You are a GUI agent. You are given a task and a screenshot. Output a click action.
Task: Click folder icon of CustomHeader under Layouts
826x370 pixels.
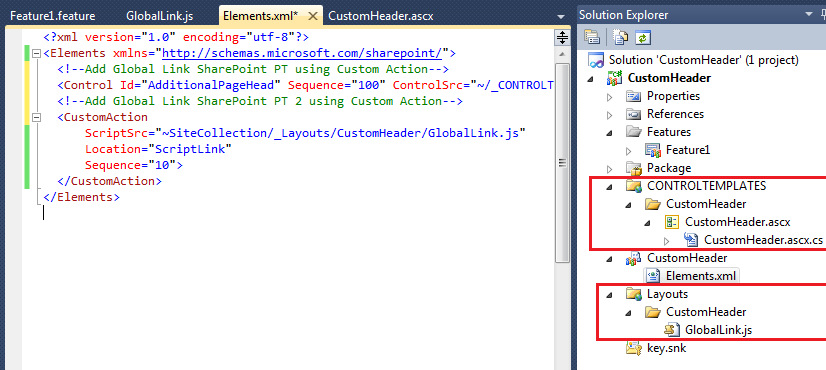tap(653, 312)
